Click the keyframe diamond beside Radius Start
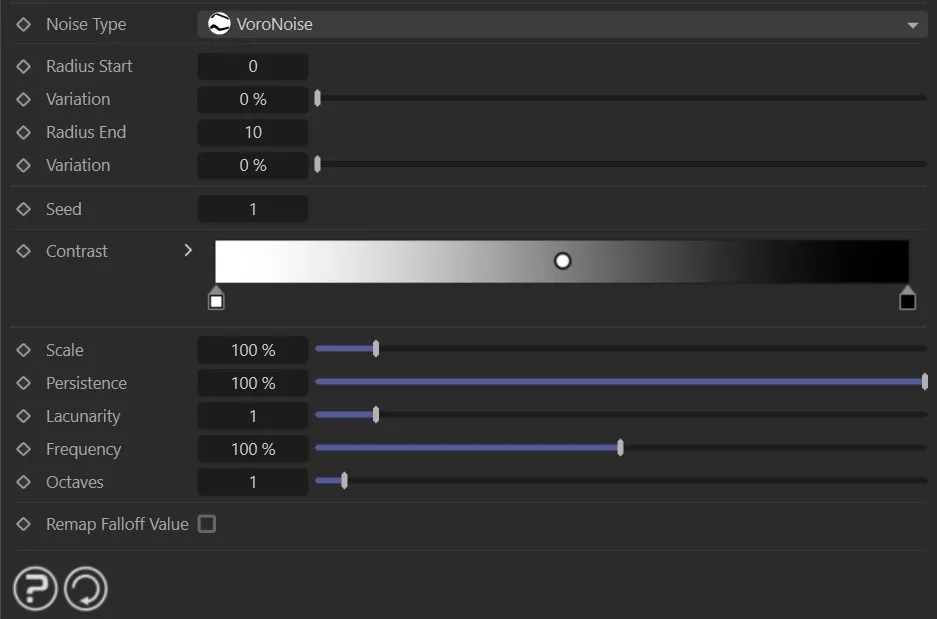The image size is (937, 619). [x=24, y=66]
